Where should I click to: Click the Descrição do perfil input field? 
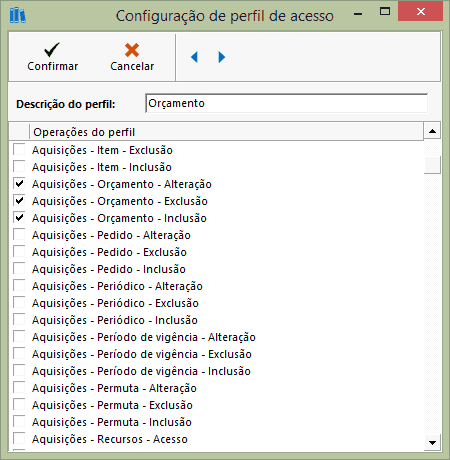(287, 103)
